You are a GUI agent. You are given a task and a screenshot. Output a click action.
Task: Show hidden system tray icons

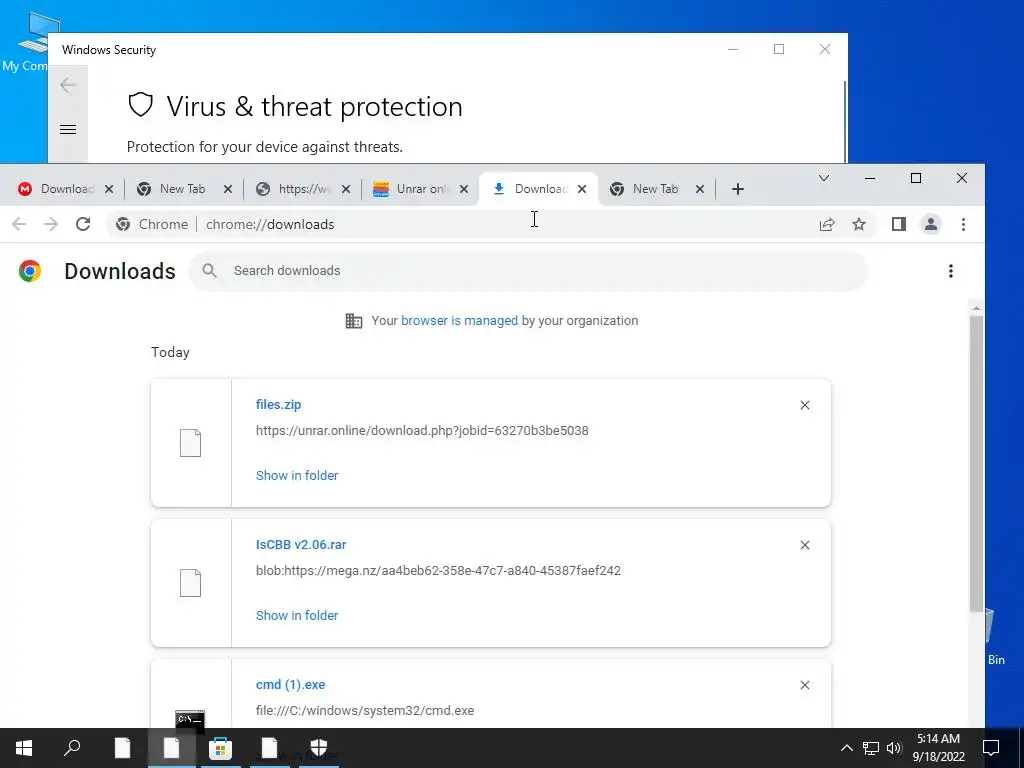pos(846,748)
